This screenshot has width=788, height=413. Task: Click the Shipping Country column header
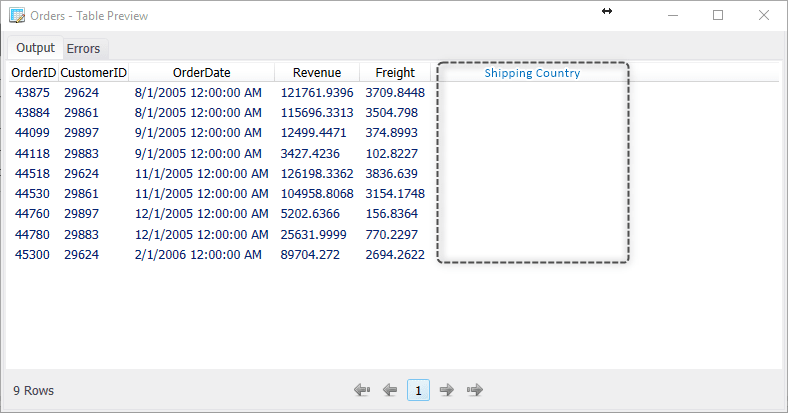532,73
